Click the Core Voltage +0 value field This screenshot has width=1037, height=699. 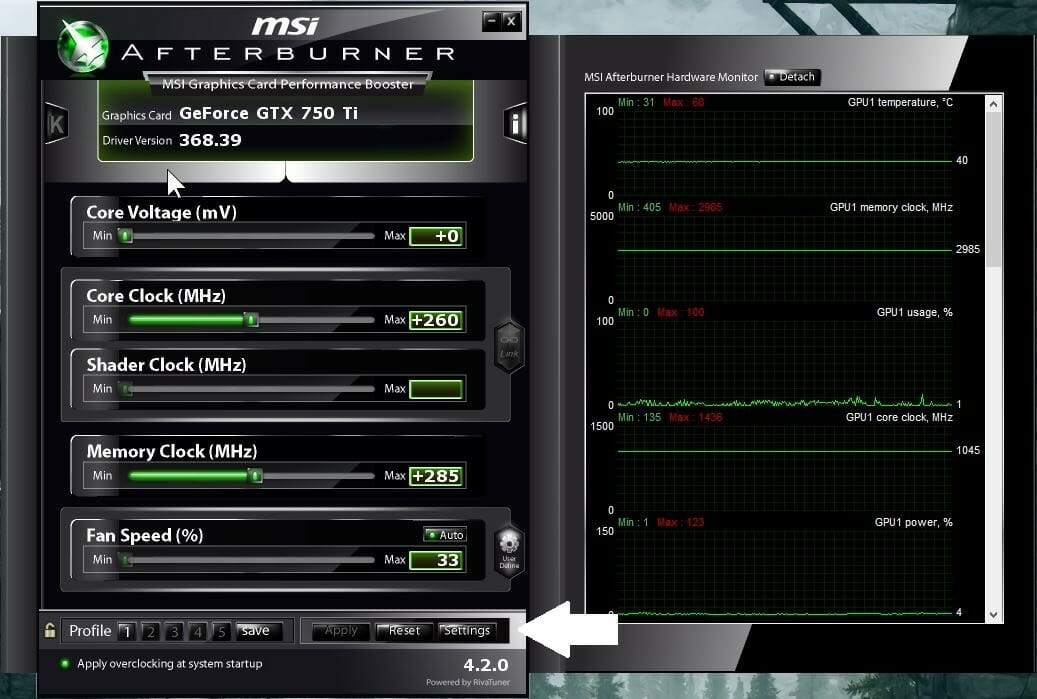[x=436, y=236]
